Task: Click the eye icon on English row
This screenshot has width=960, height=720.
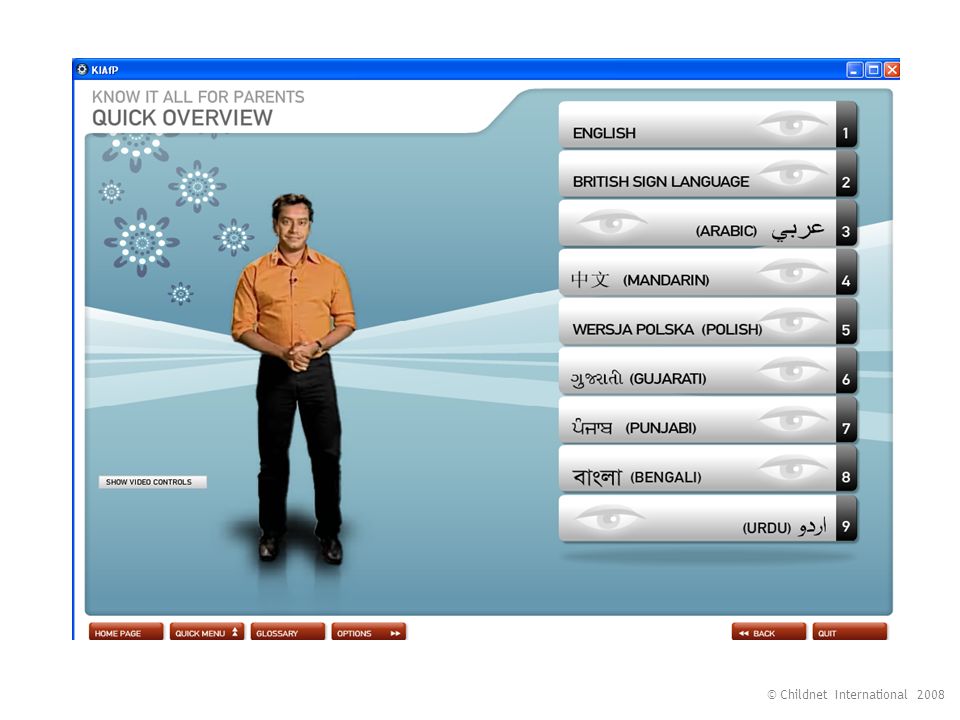Action: click(x=792, y=124)
